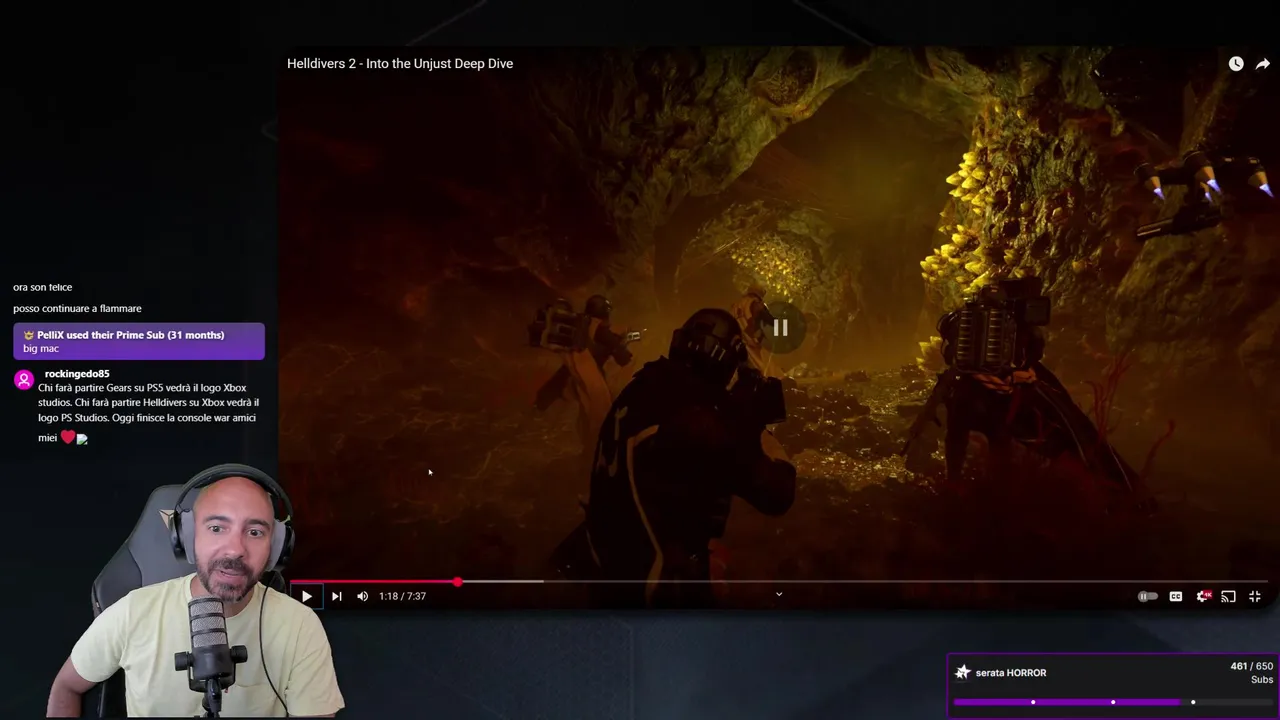Open the video settings gear
This screenshot has width=1280, height=720.
click(x=1203, y=596)
